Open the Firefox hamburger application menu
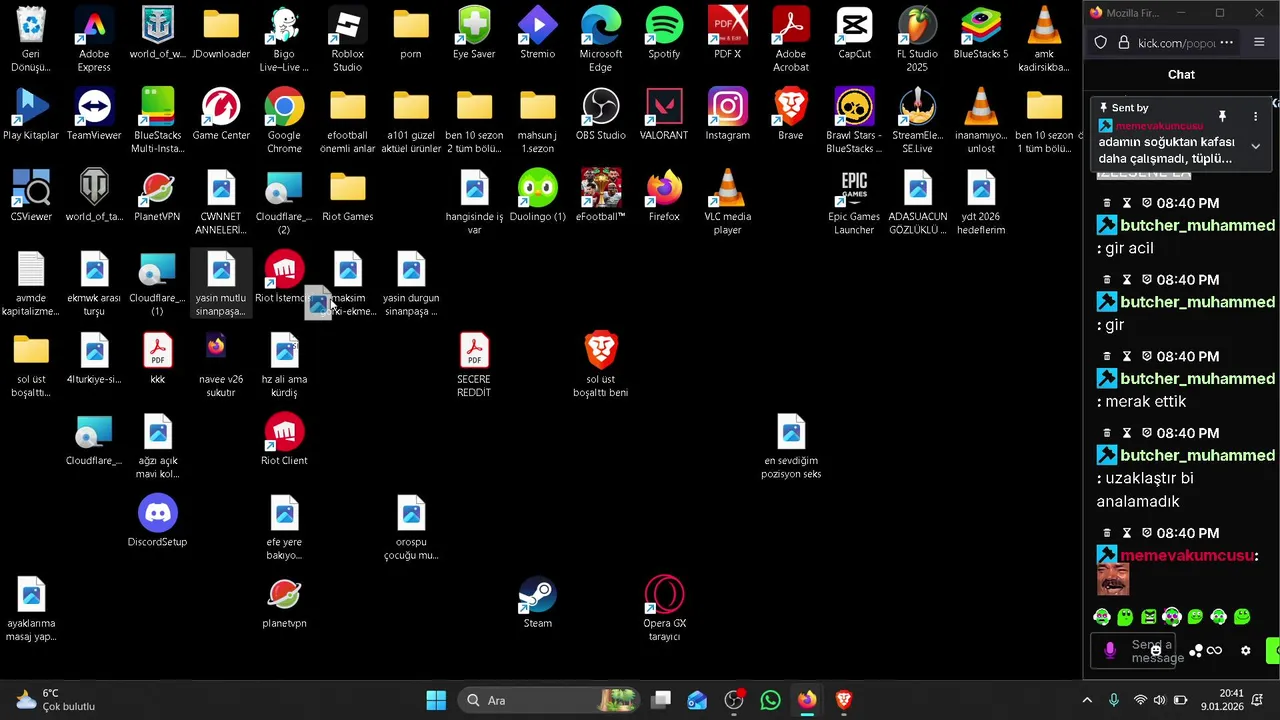 click(1259, 43)
